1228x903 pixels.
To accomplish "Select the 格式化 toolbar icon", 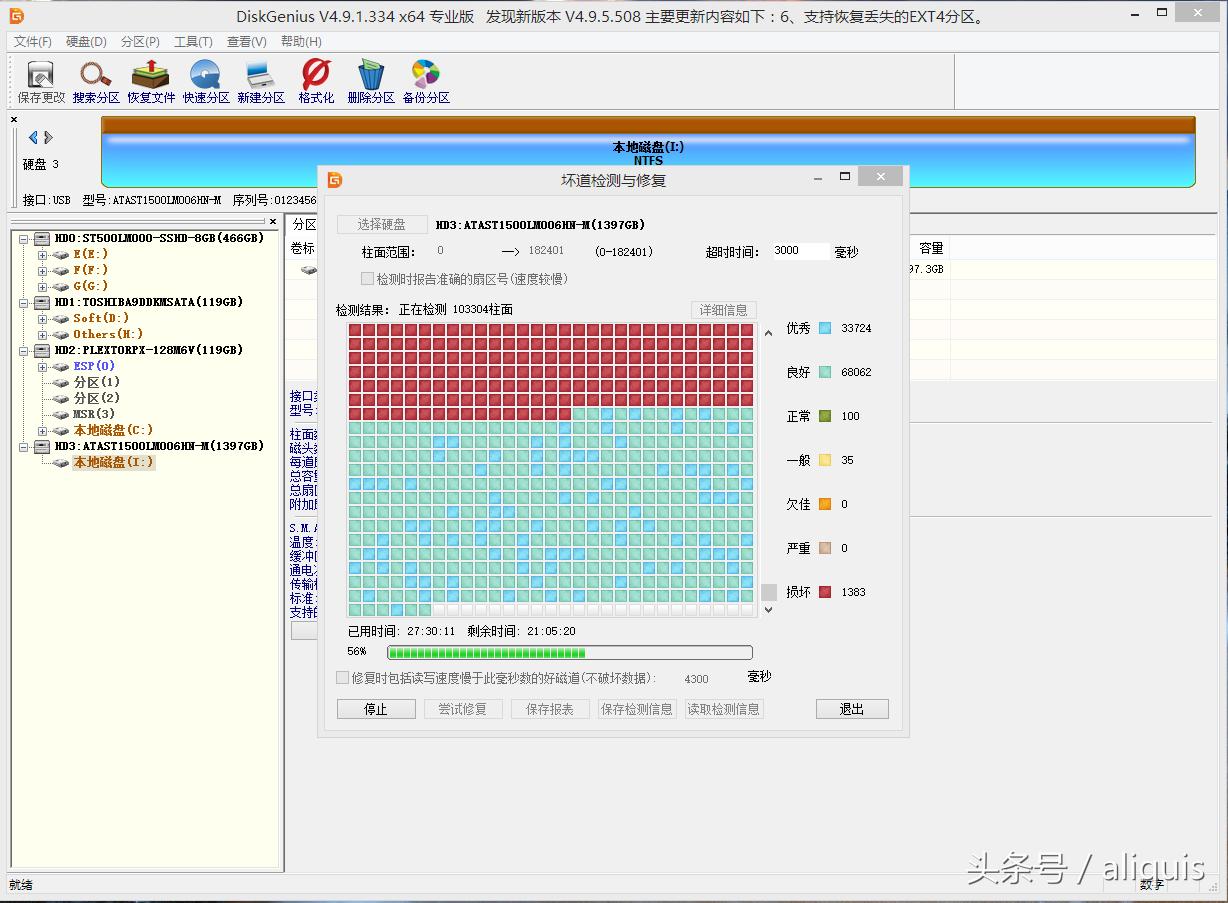I will tap(315, 80).
